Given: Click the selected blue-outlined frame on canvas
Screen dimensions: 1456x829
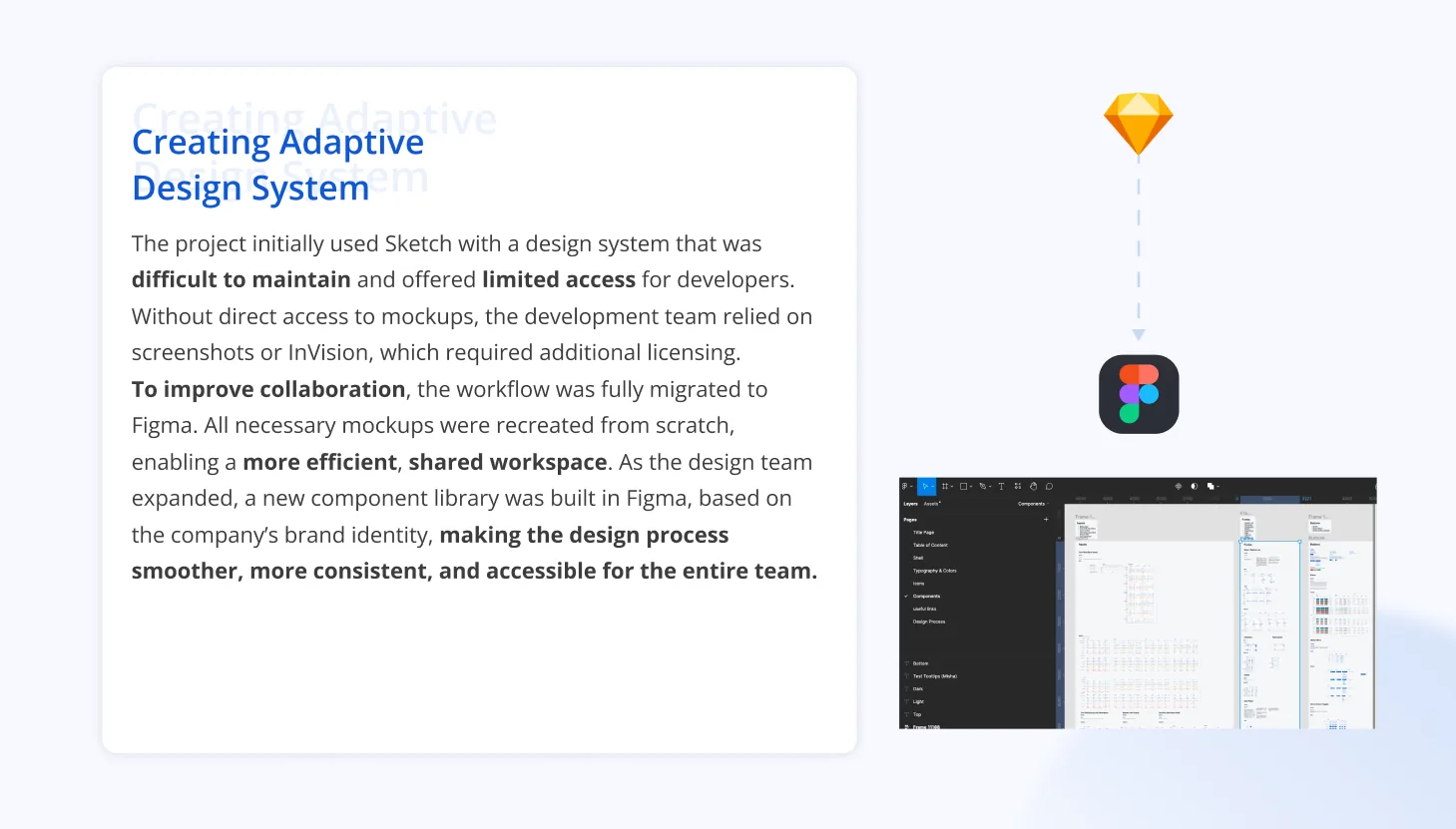Looking at the screenshot, I should point(1270,634).
